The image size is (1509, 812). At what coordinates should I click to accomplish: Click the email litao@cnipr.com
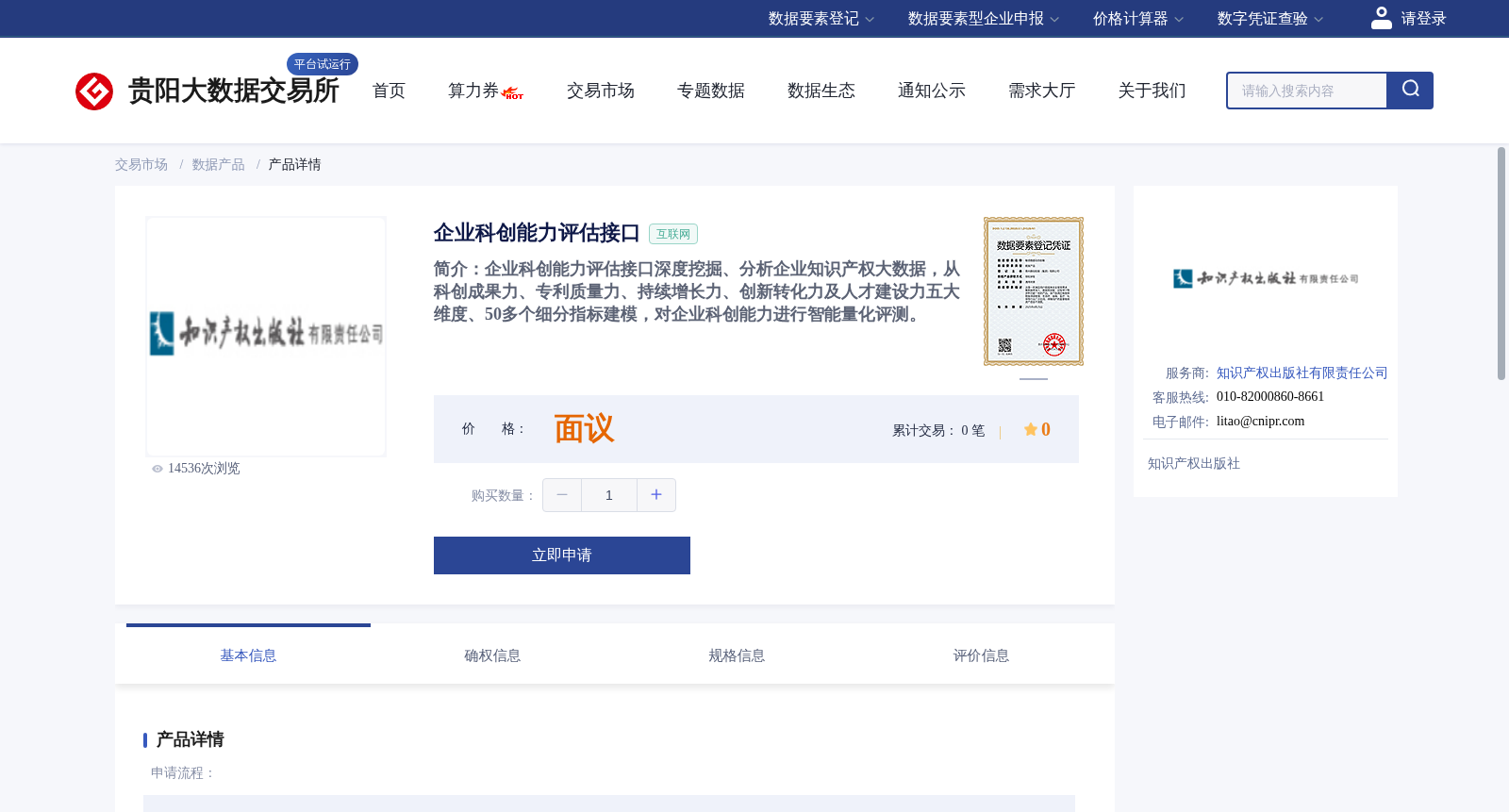pos(1261,422)
